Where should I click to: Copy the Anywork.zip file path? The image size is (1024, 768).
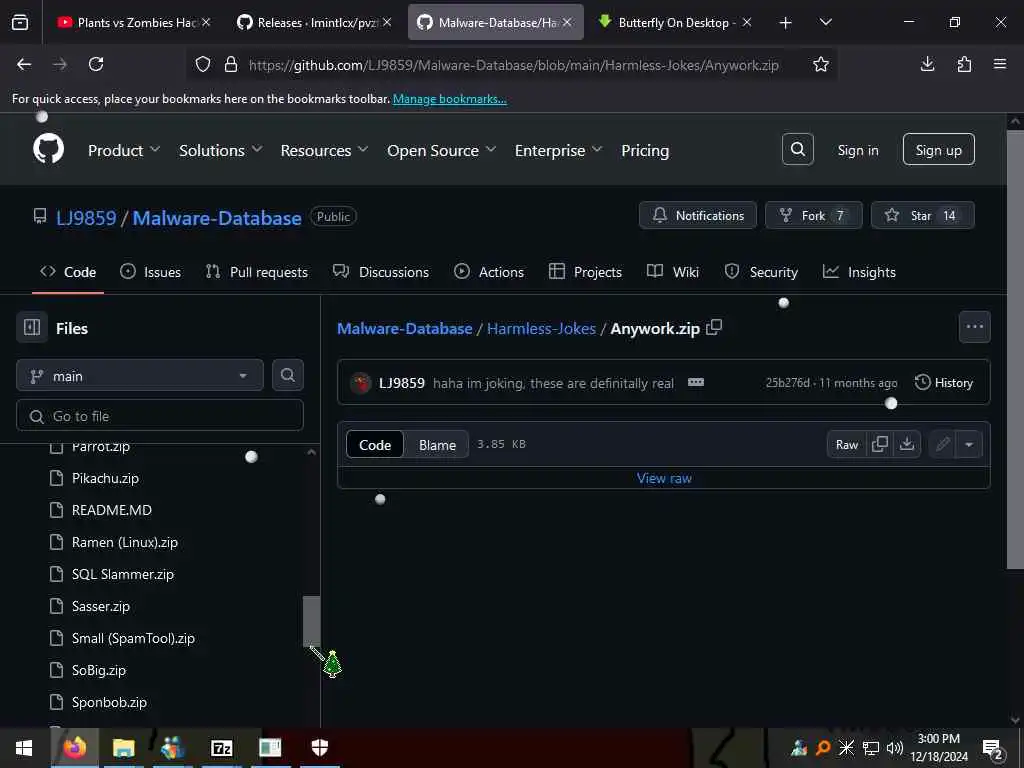tap(714, 327)
